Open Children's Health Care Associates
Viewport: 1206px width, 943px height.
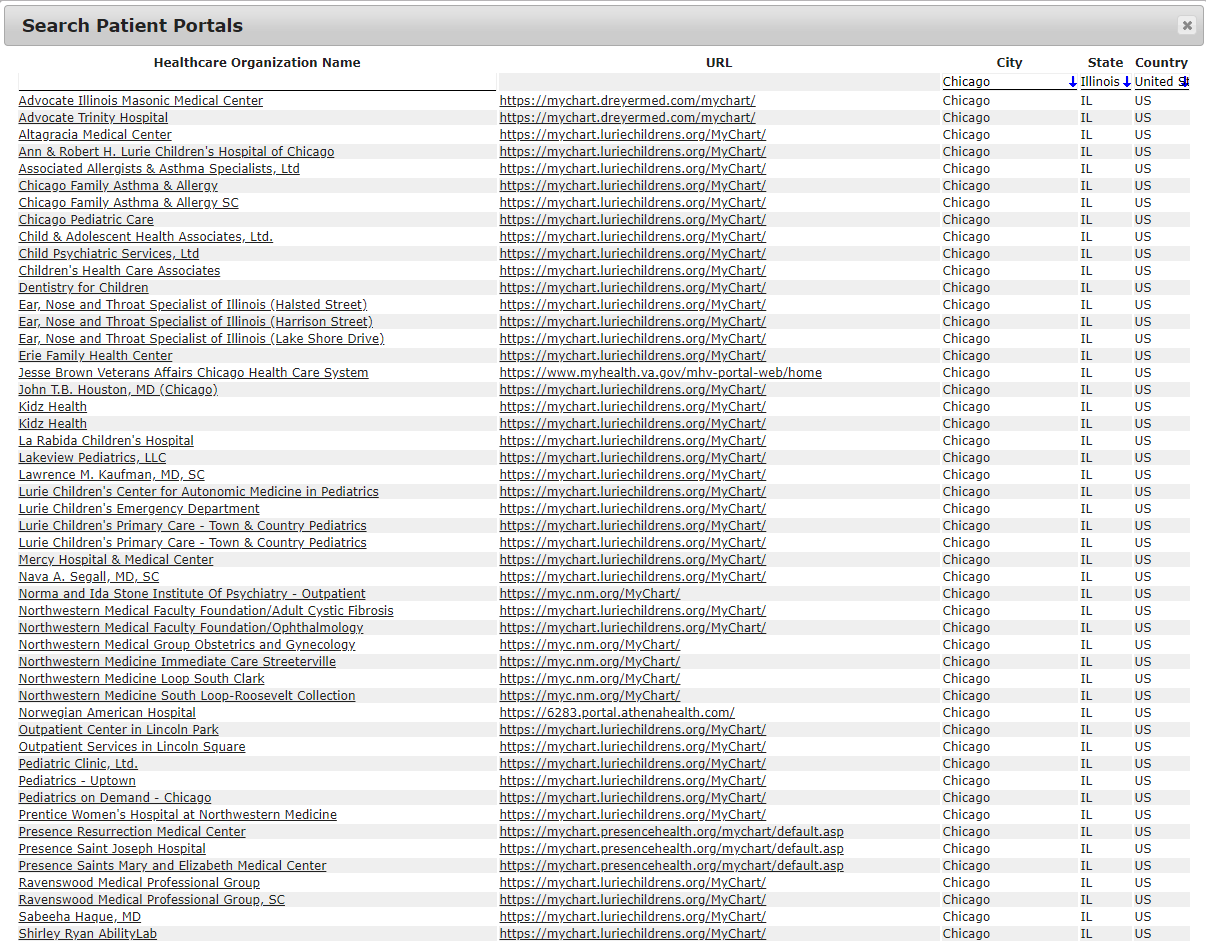(x=119, y=271)
